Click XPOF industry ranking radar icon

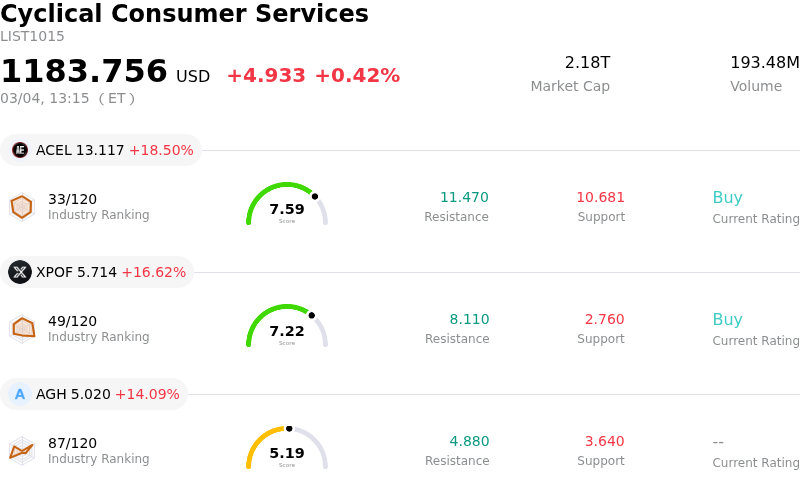[22, 328]
